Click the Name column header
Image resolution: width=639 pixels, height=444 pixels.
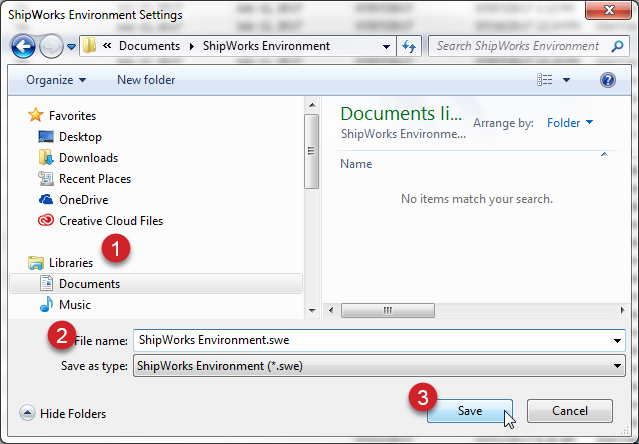point(356,164)
